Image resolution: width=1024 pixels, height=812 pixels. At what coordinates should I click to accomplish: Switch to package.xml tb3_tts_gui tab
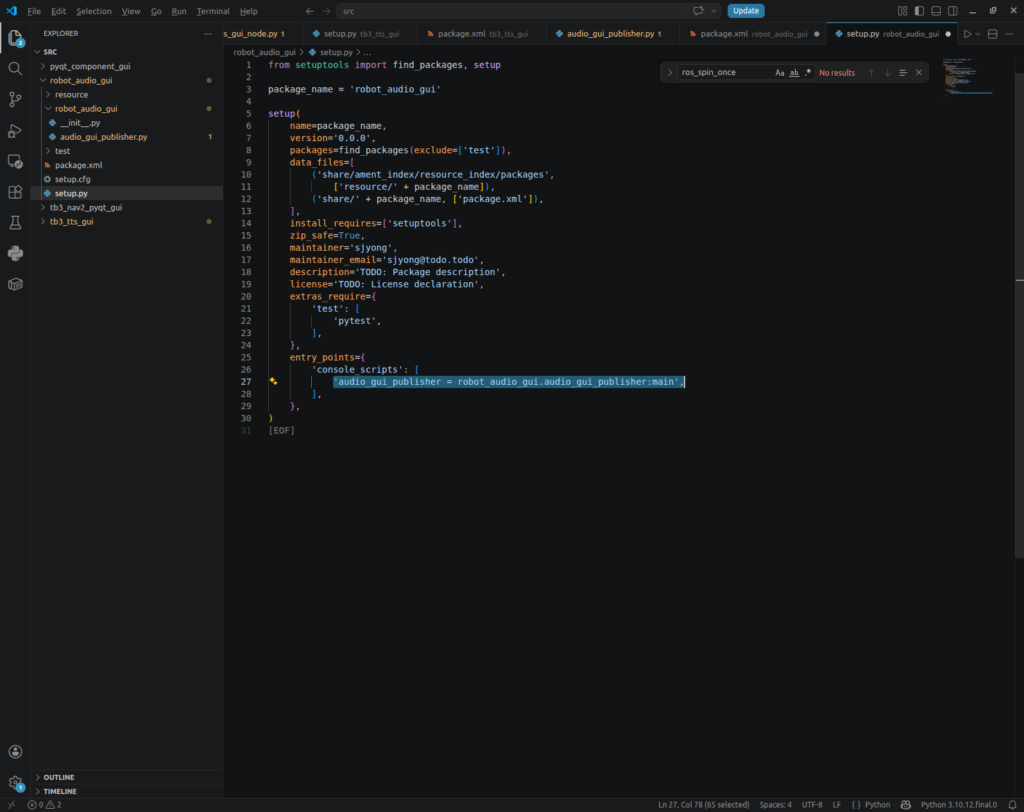point(481,34)
